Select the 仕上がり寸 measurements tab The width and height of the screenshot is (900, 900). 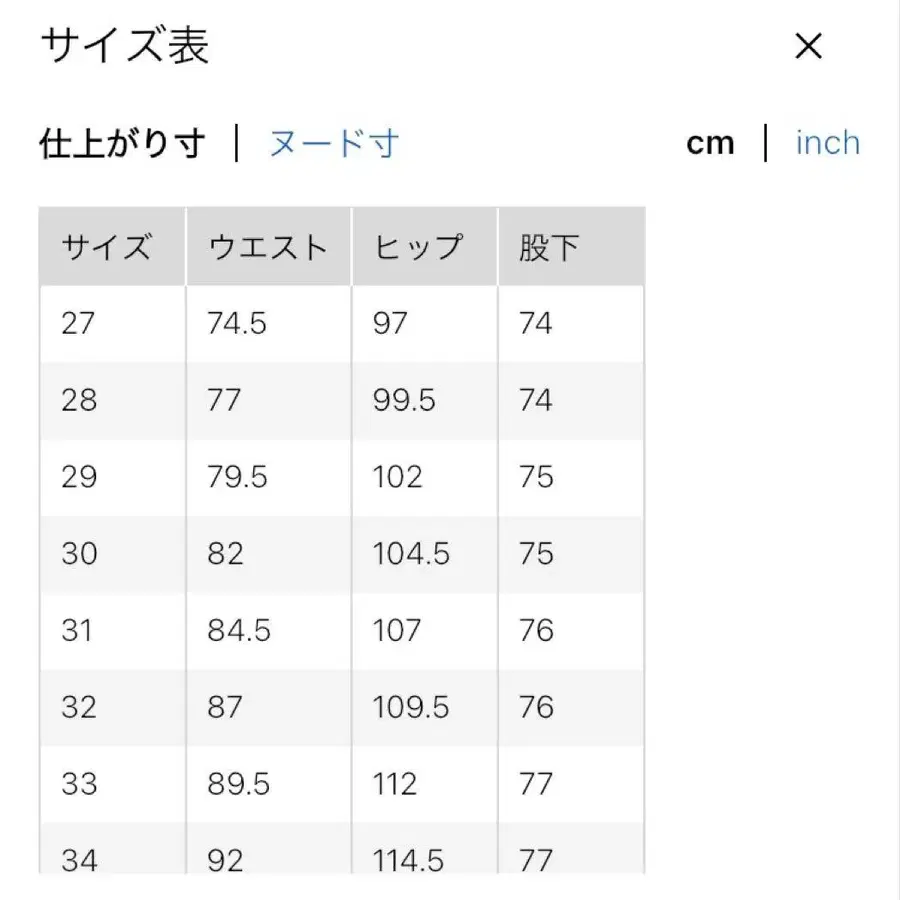120,143
